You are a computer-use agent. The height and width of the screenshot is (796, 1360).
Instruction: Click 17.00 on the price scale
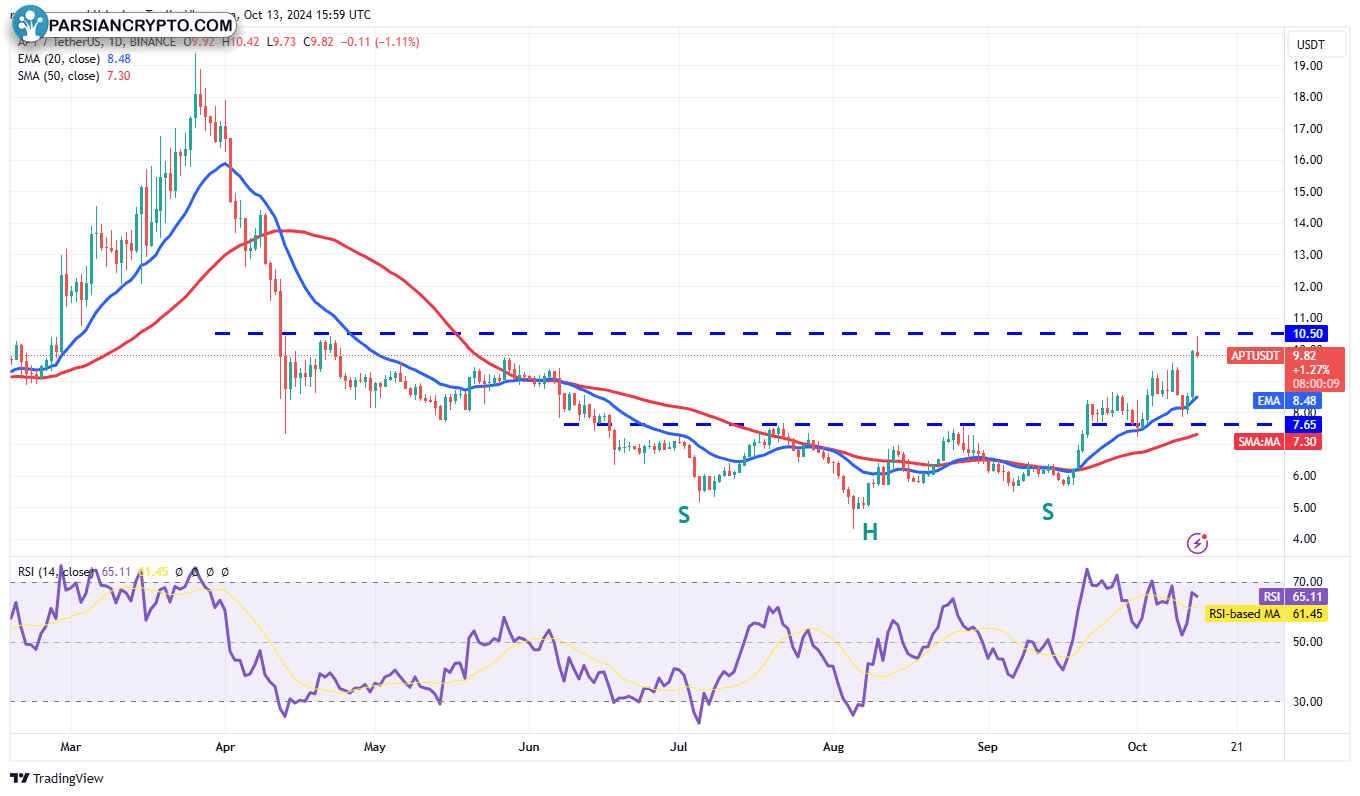point(1308,129)
